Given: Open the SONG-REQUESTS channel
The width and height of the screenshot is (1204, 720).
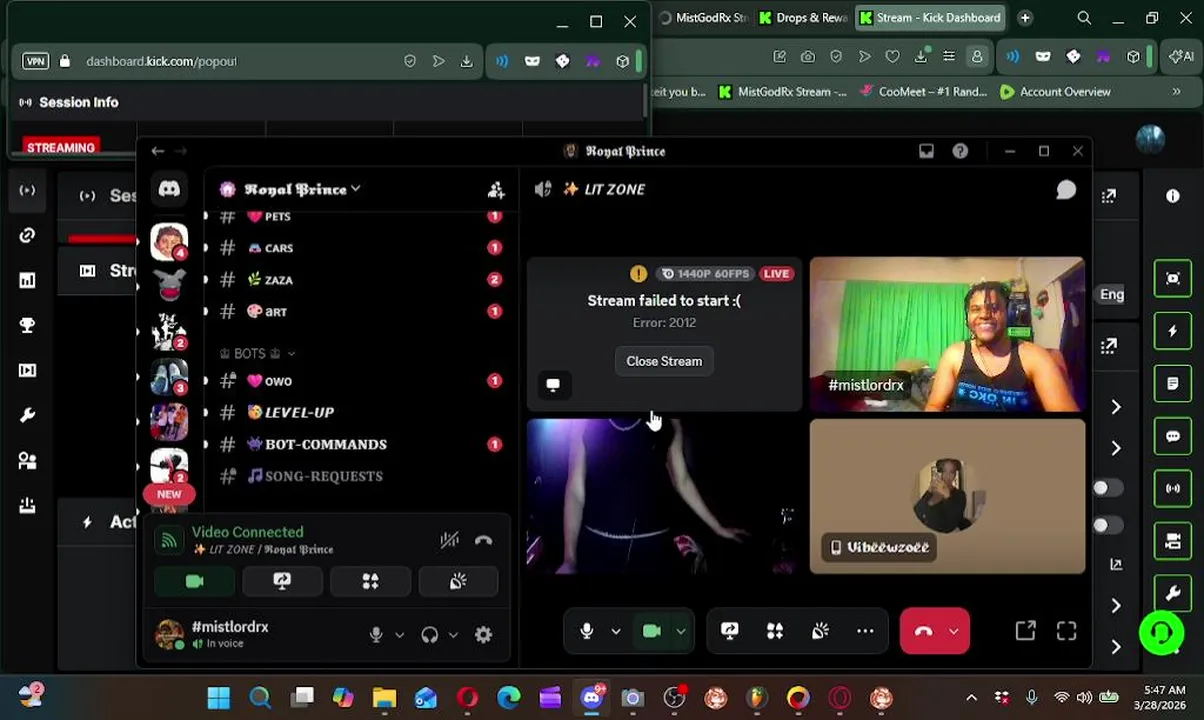Looking at the screenshot, I should pos(358,476).
